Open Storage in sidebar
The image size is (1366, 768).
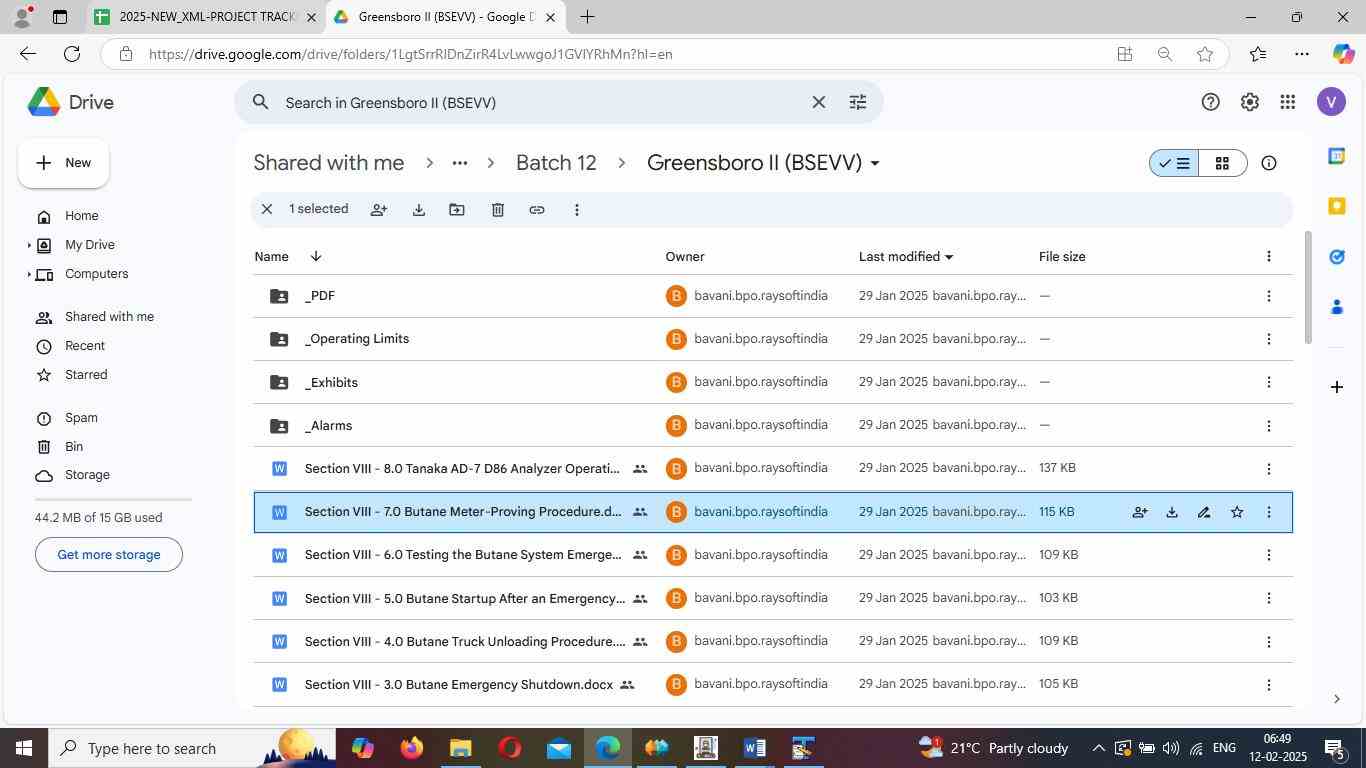(87, 475)
